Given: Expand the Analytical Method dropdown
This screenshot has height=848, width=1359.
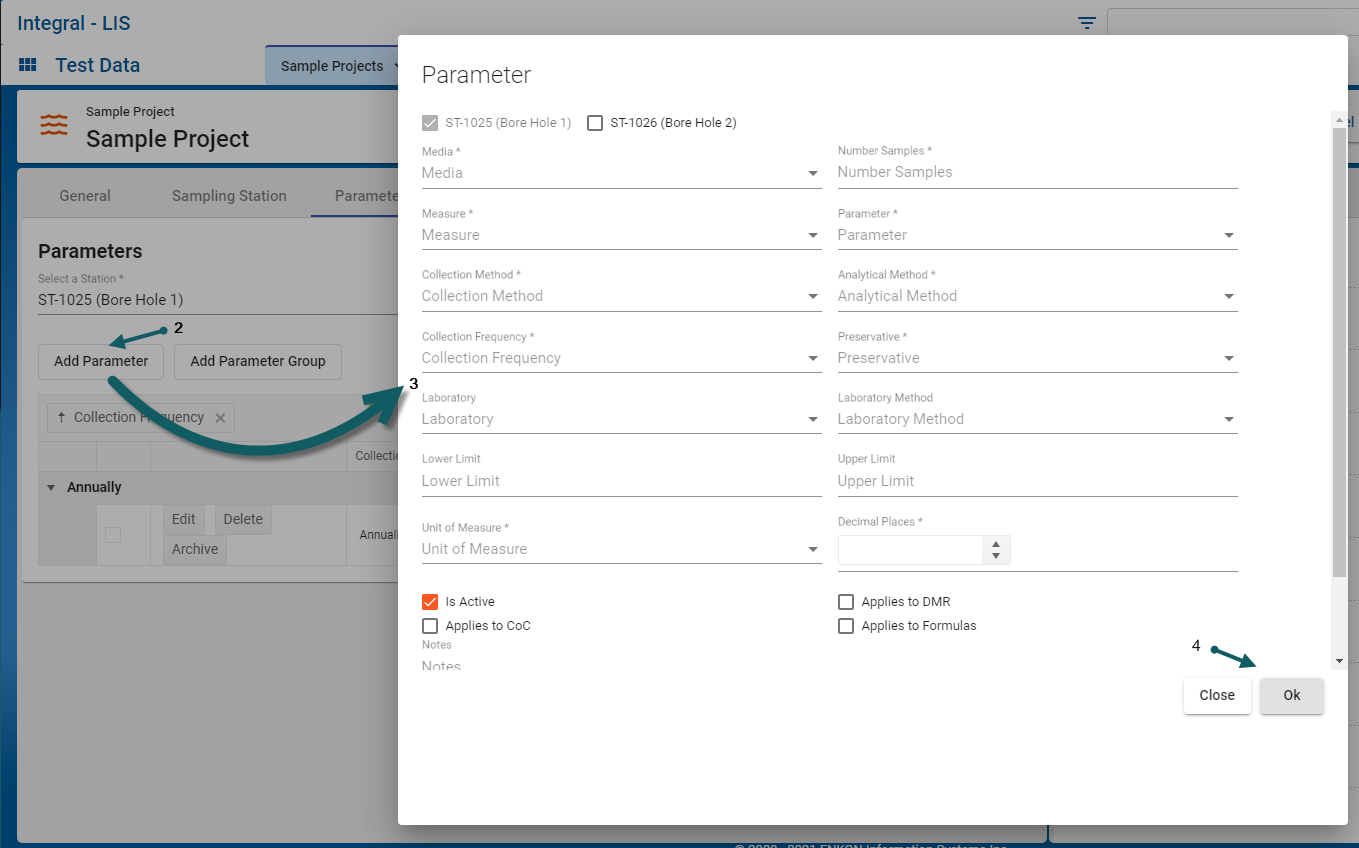Looking at the screenshot, I should [x=1036, y=296].
